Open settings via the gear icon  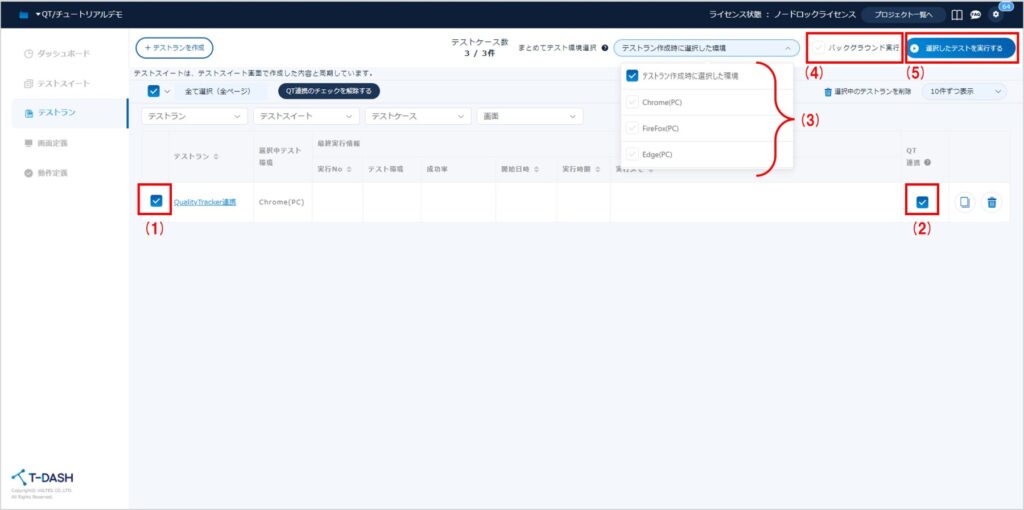(995, 15)
